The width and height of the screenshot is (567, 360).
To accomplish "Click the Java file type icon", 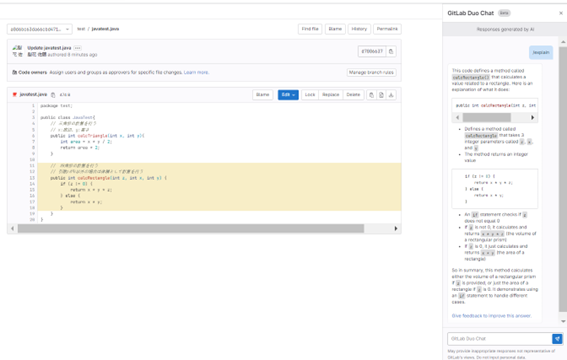I will point(15,95).
